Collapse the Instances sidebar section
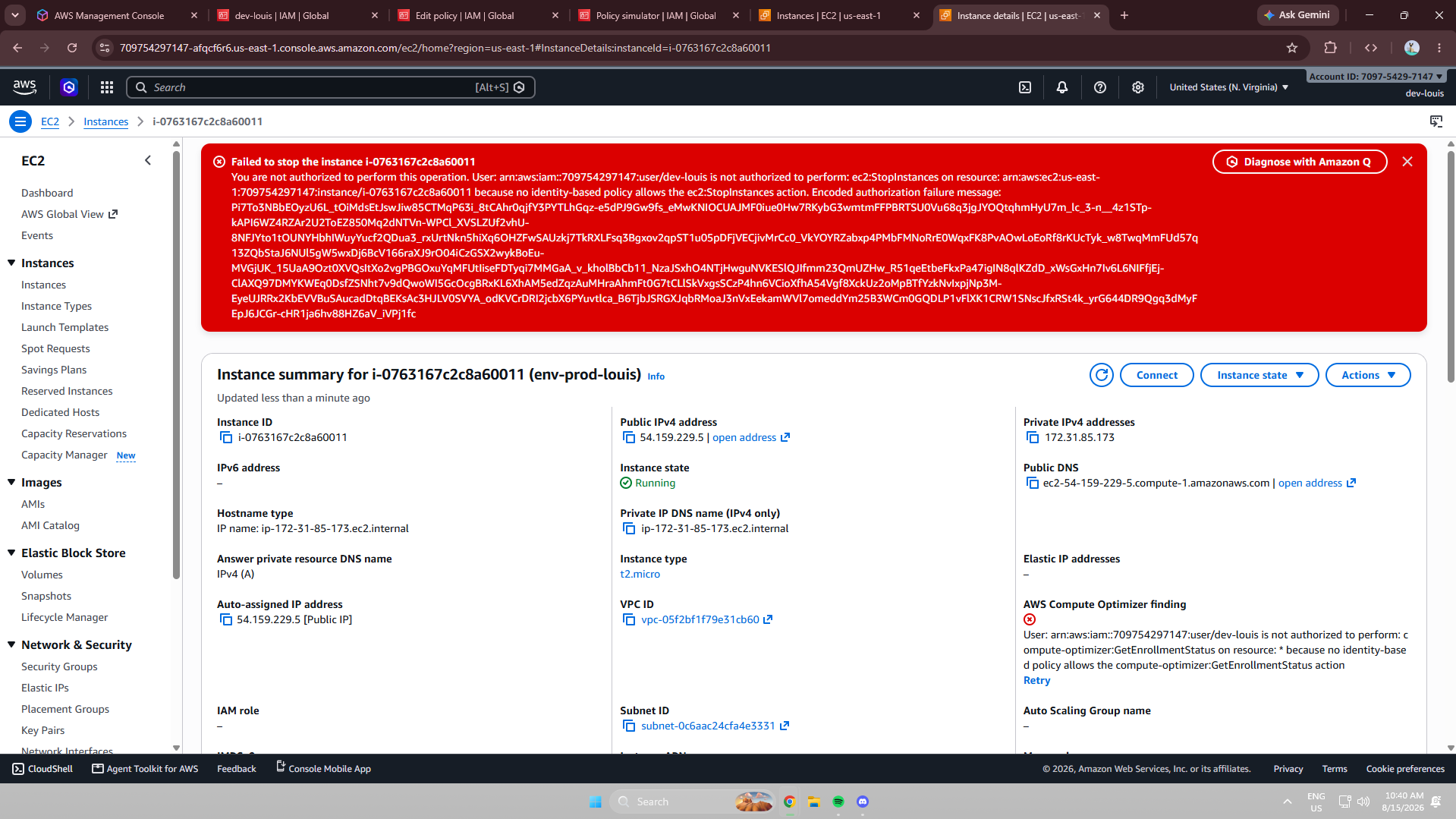The height and width of the screenshot is (819, 1456). [x=11, y=263]
